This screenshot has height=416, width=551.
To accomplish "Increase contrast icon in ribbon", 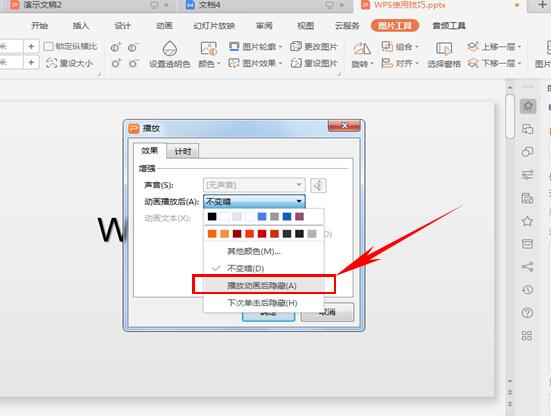I will (x=116, y=47).
